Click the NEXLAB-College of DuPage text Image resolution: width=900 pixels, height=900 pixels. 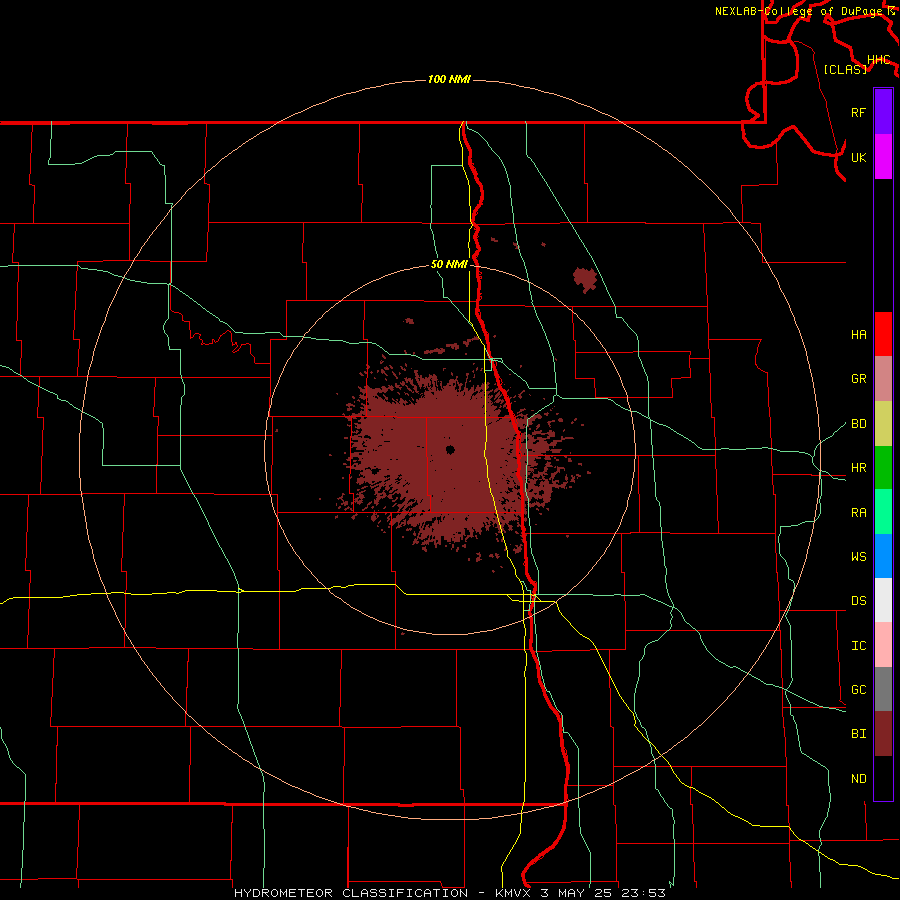pos(798,11)
